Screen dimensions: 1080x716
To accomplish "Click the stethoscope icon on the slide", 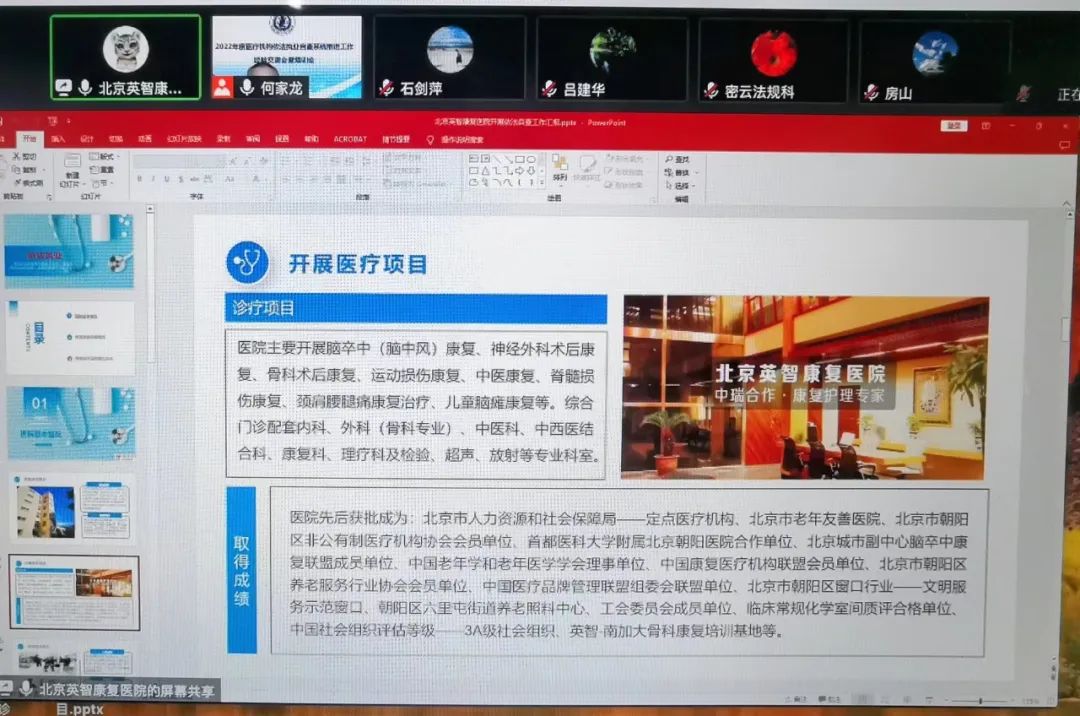I will coord(247,262).
